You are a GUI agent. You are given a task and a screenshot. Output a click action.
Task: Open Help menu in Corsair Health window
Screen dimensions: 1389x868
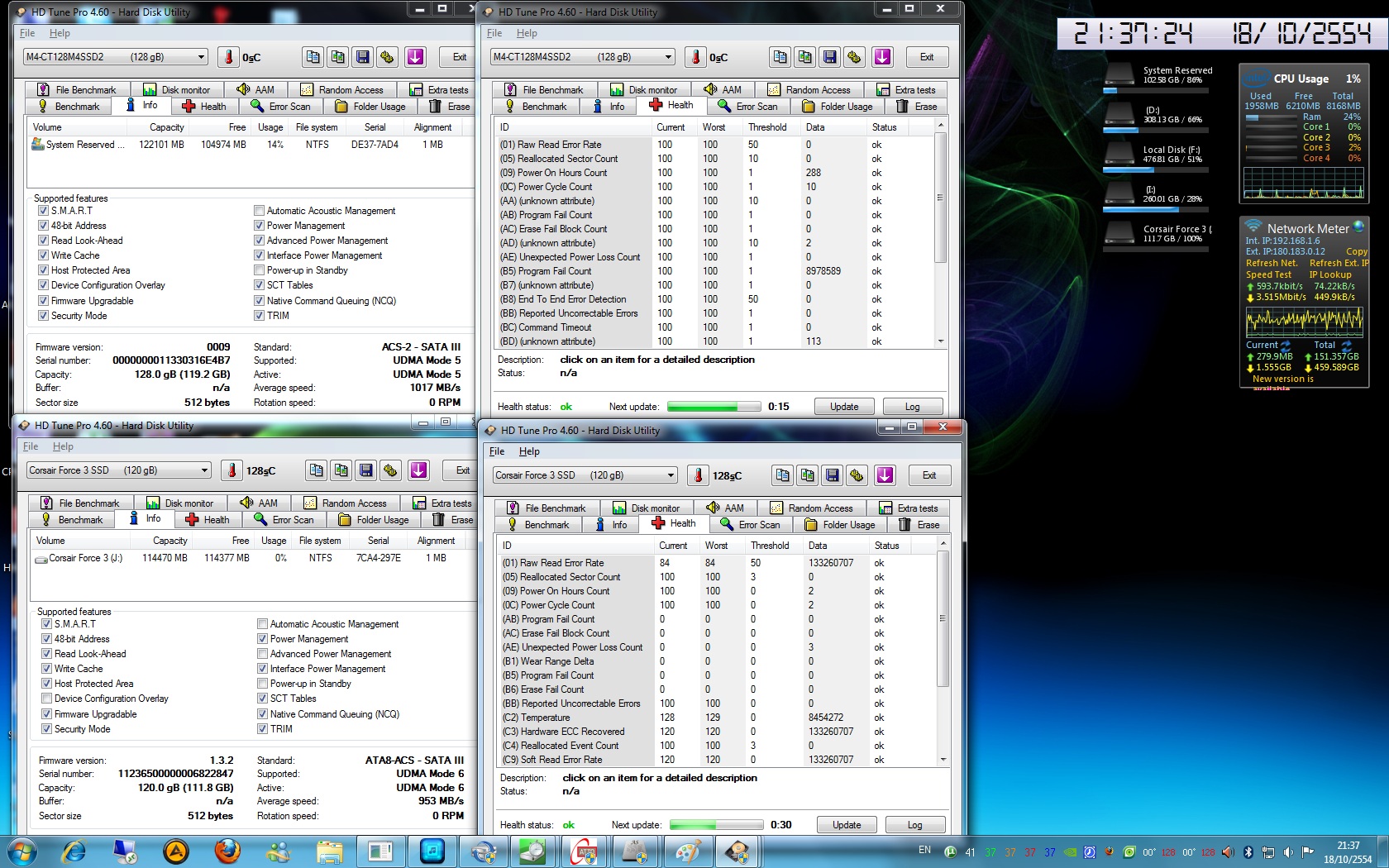529,451
